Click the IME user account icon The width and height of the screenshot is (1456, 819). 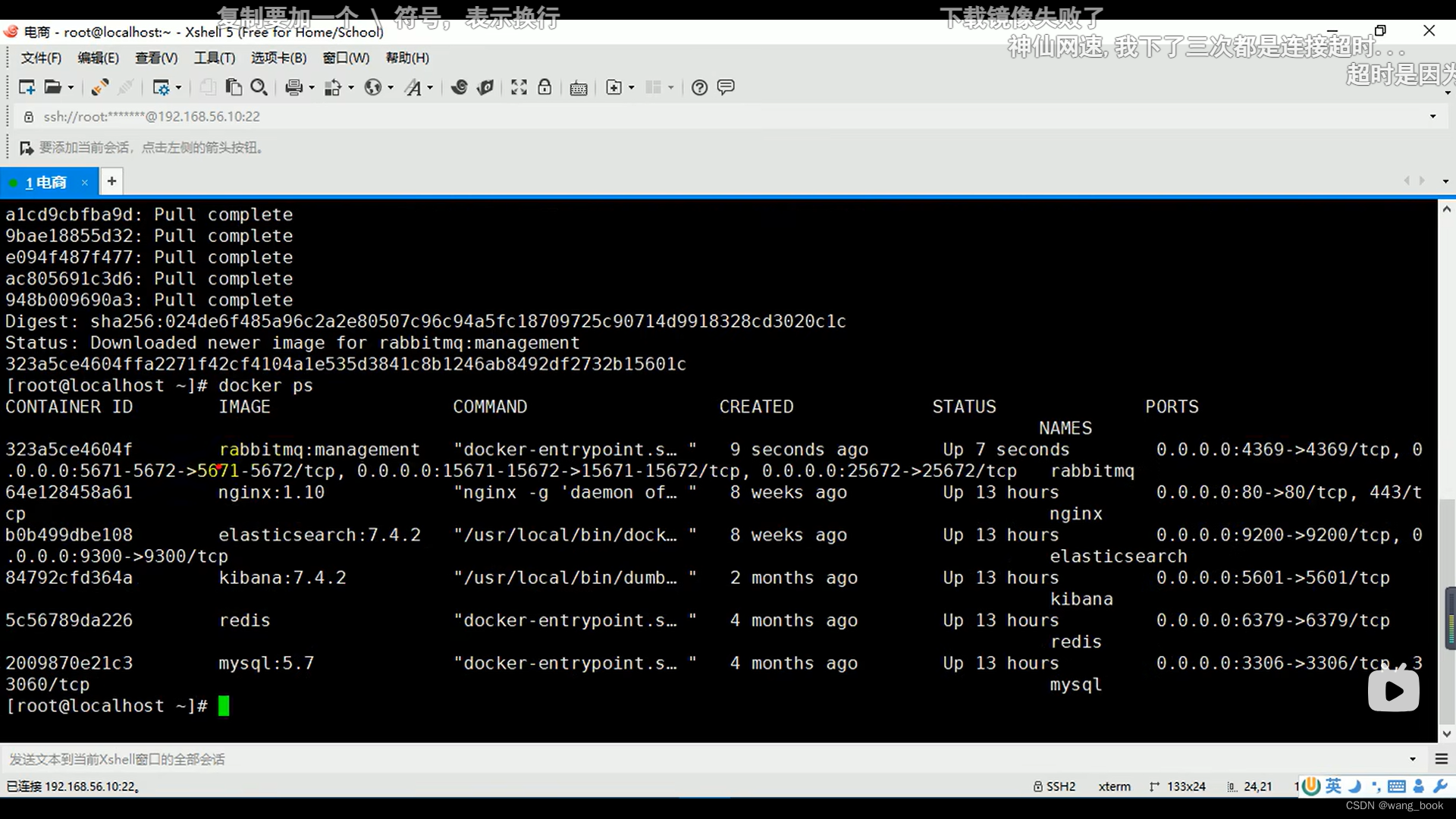1418,786
